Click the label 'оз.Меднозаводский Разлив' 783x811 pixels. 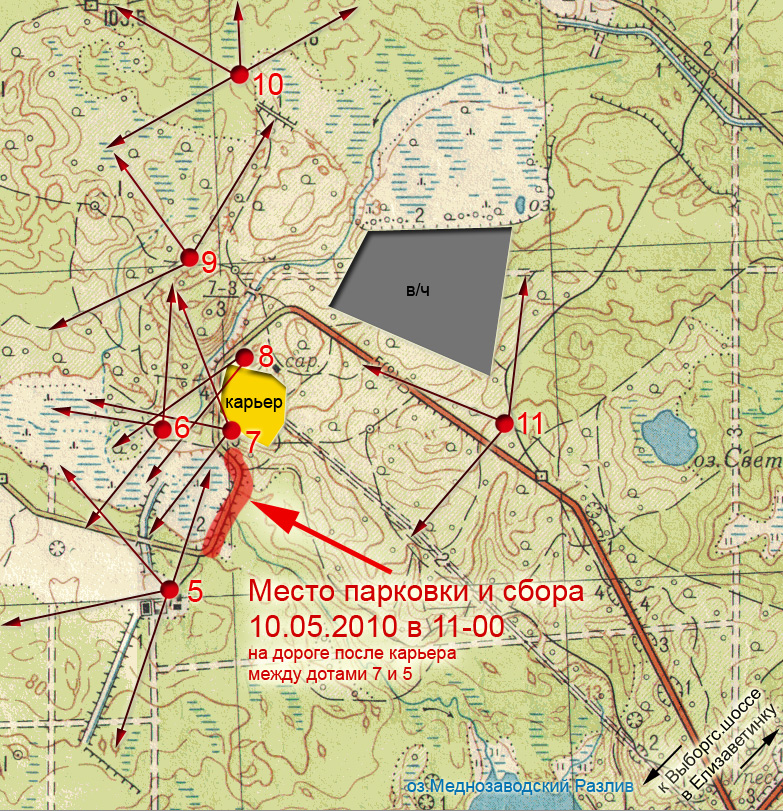click(x=520, y=786)
